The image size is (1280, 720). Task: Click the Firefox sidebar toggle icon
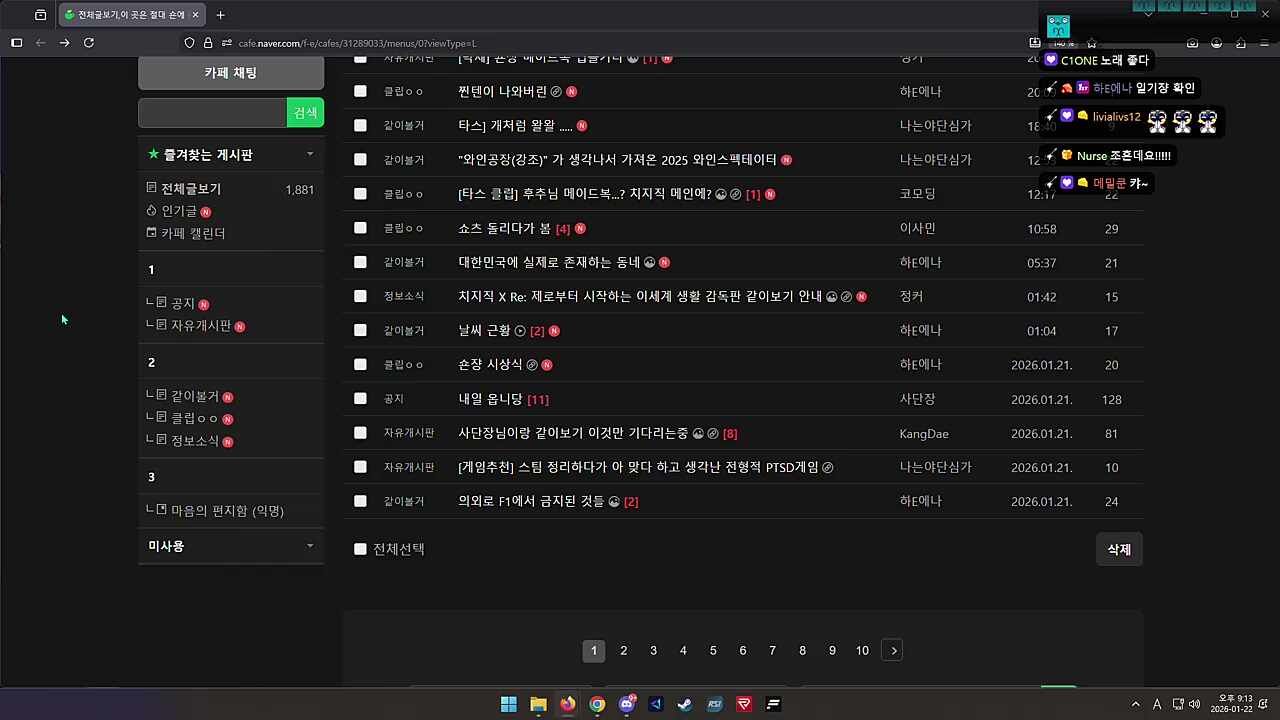point(16,43)
